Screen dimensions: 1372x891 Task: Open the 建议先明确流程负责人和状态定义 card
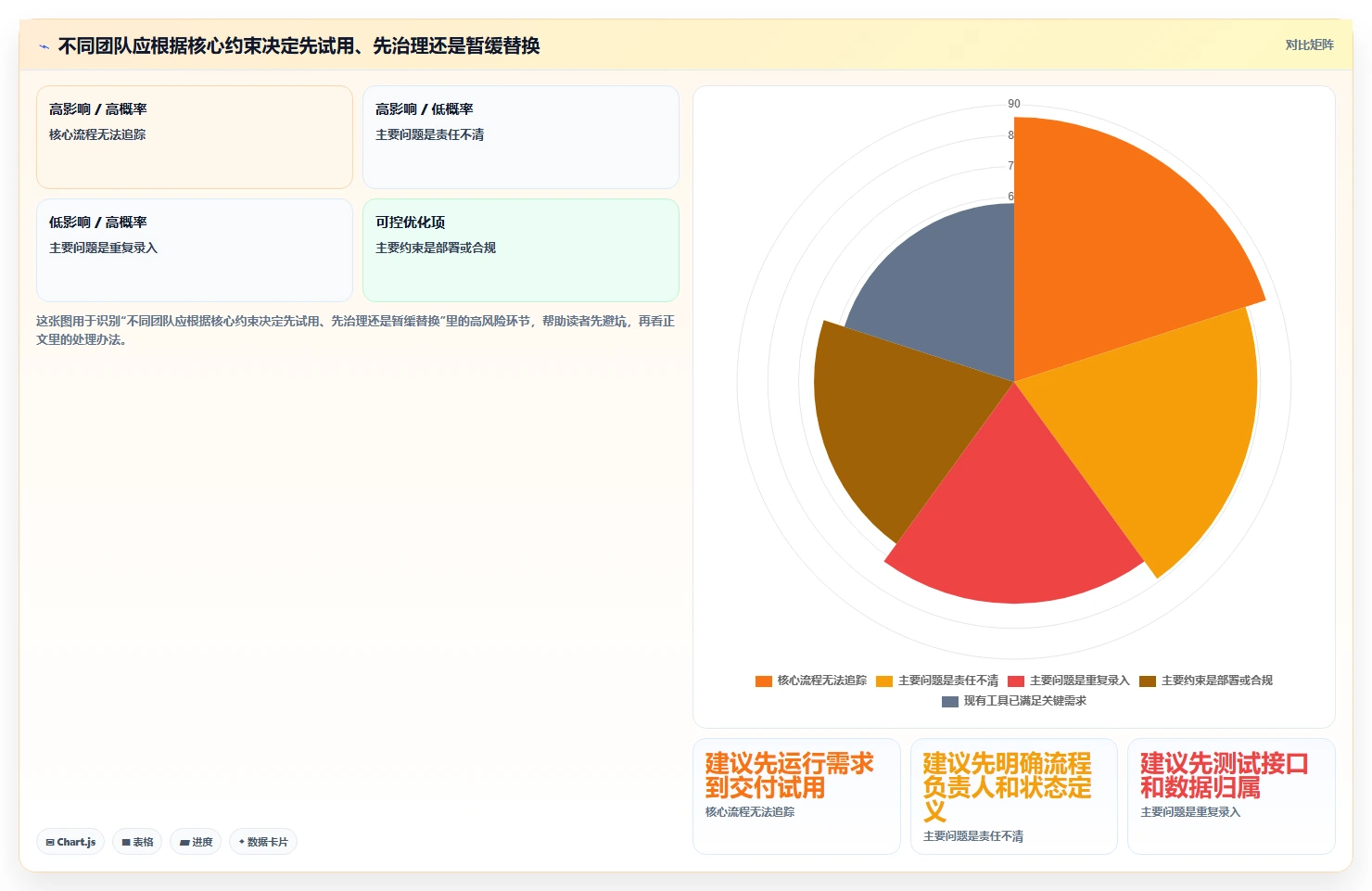1014,796
